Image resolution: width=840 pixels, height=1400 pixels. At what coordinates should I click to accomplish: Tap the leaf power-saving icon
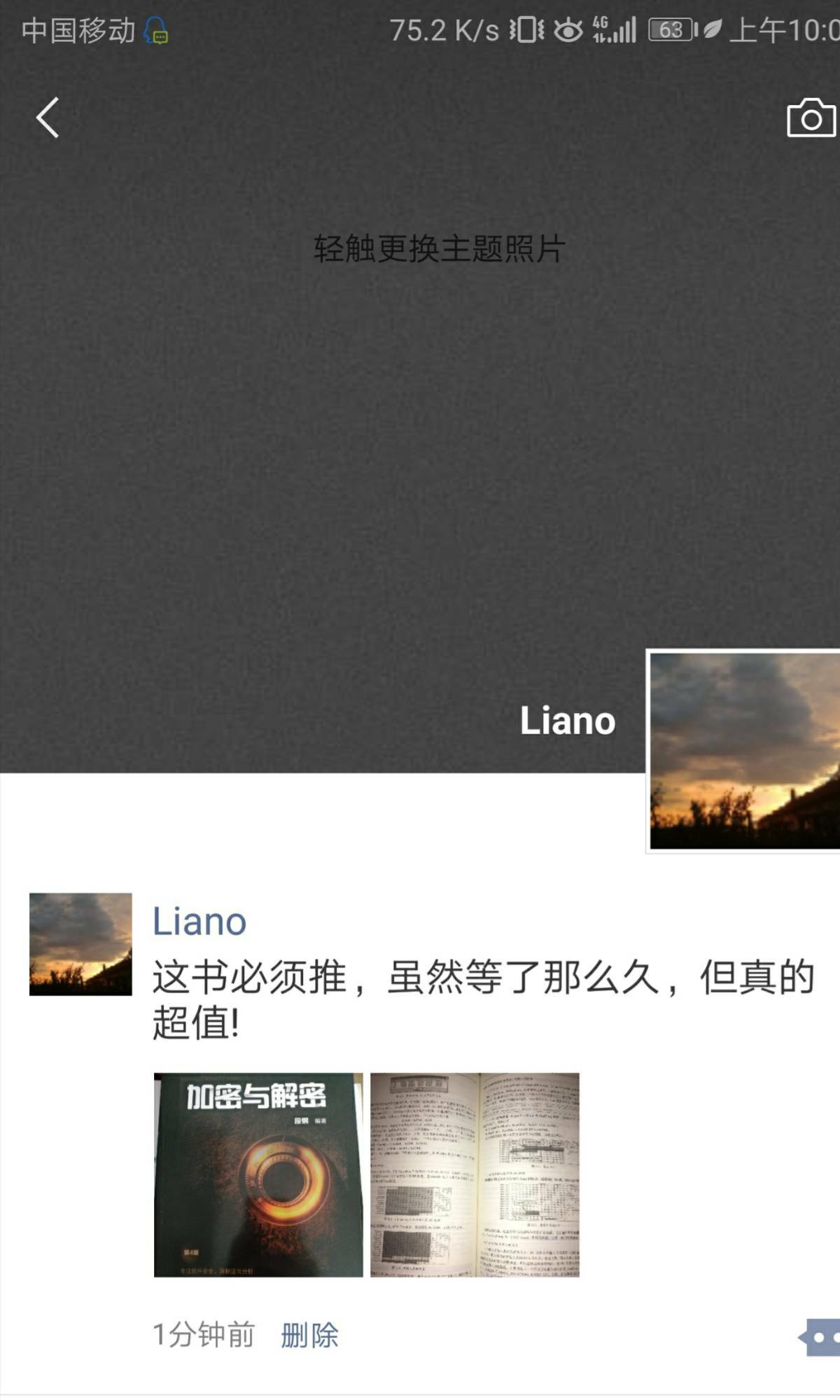(x=713, y=30)
